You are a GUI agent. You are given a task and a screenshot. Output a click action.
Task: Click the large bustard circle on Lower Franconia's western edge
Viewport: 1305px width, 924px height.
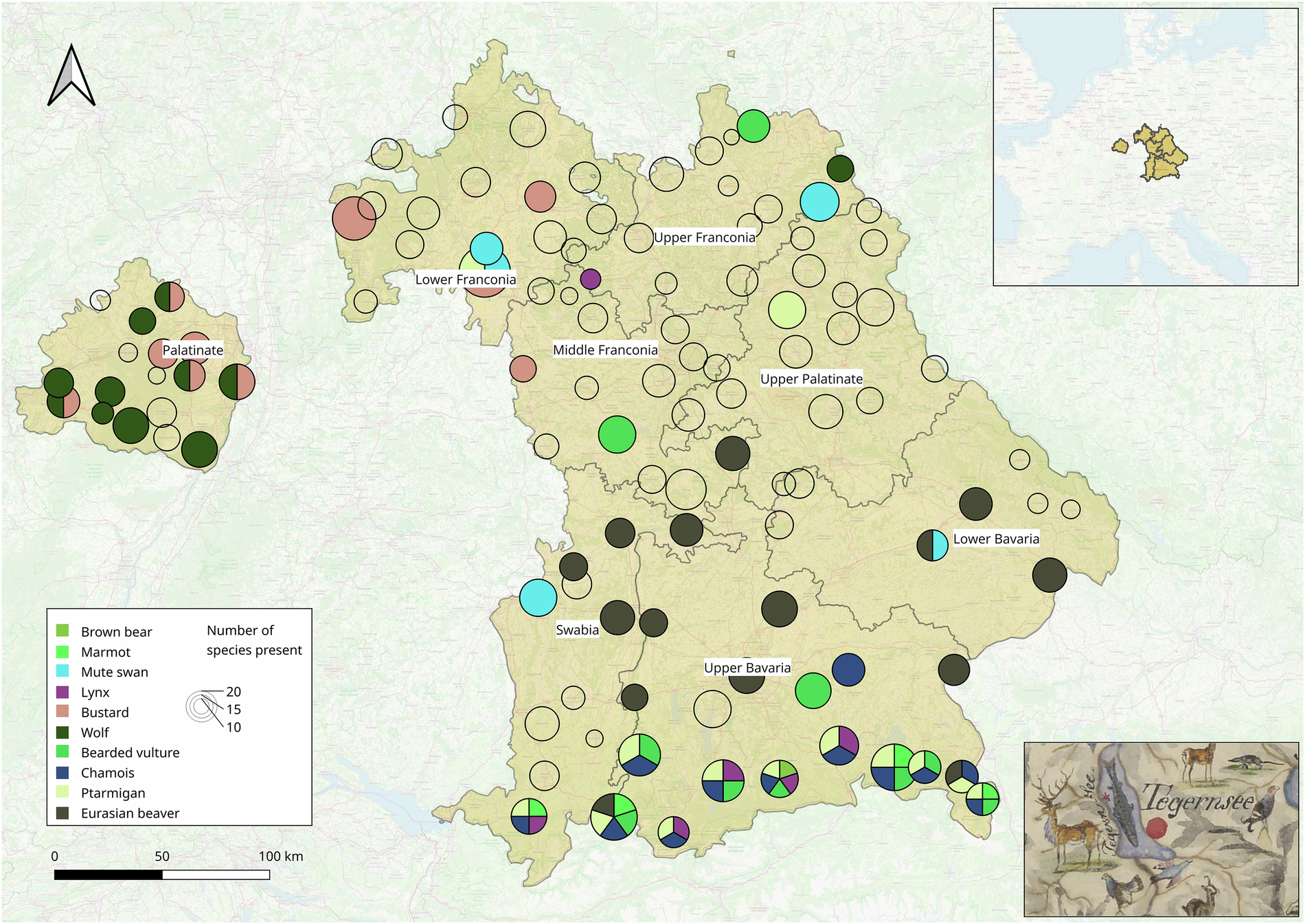pos(354,218)
